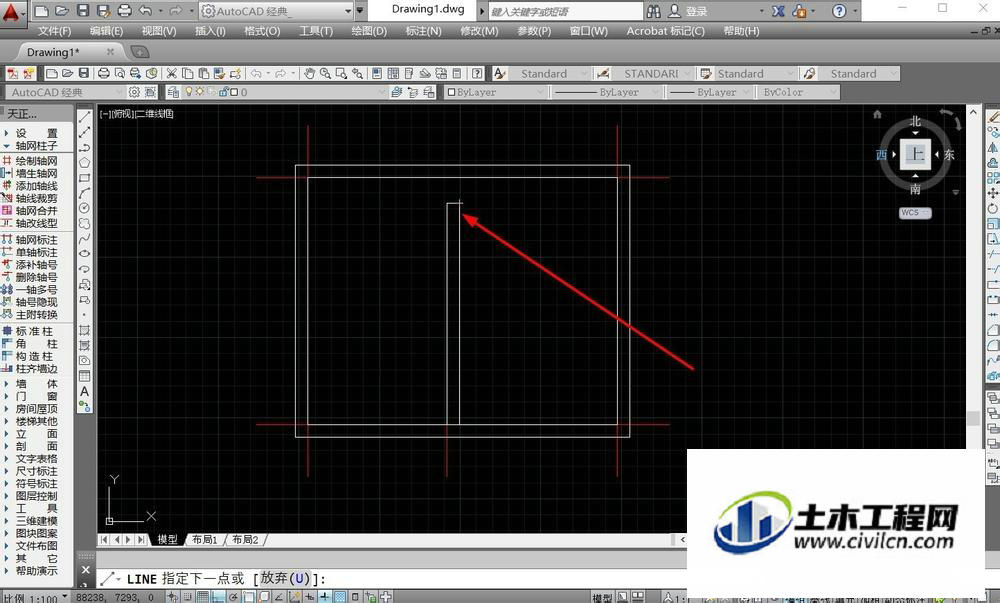Toggle 3D Object Snap in status bar

point(263,597)
